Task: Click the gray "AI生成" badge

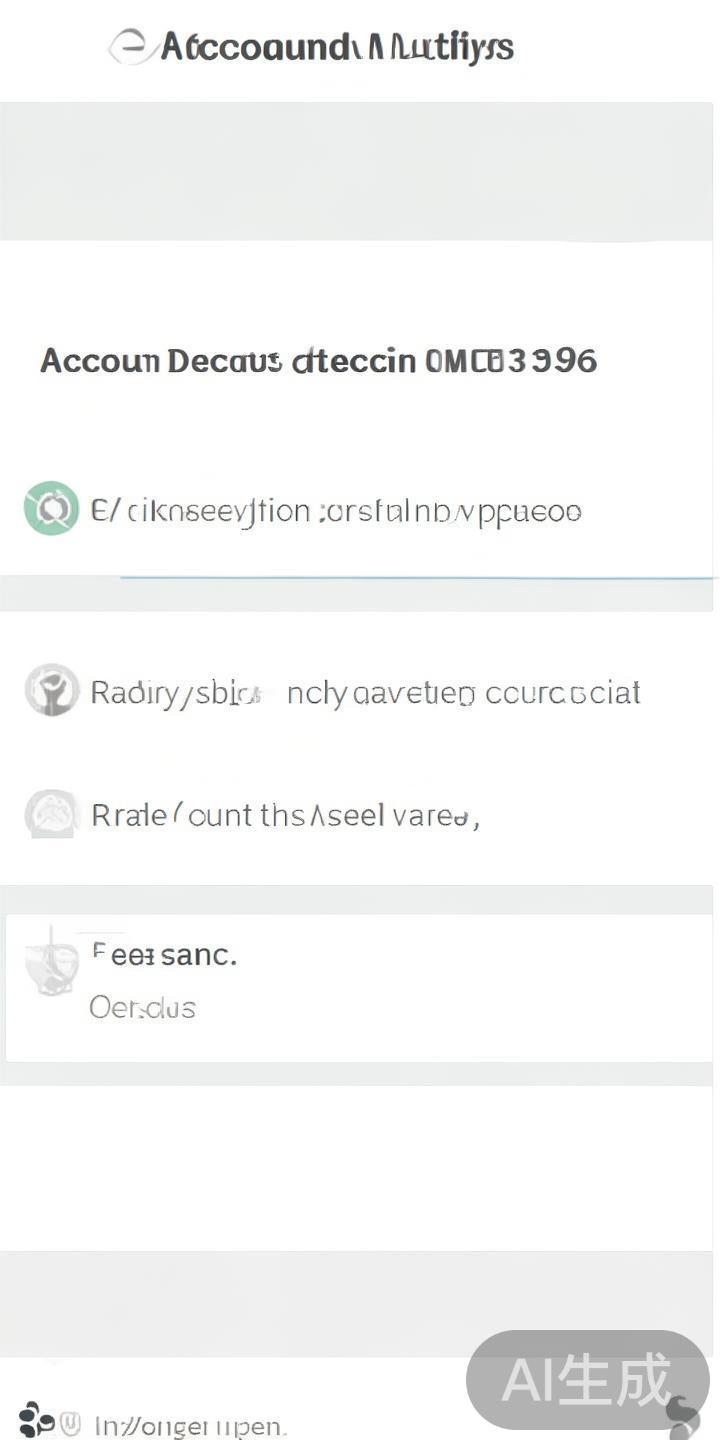Action: click(587, 1380)
